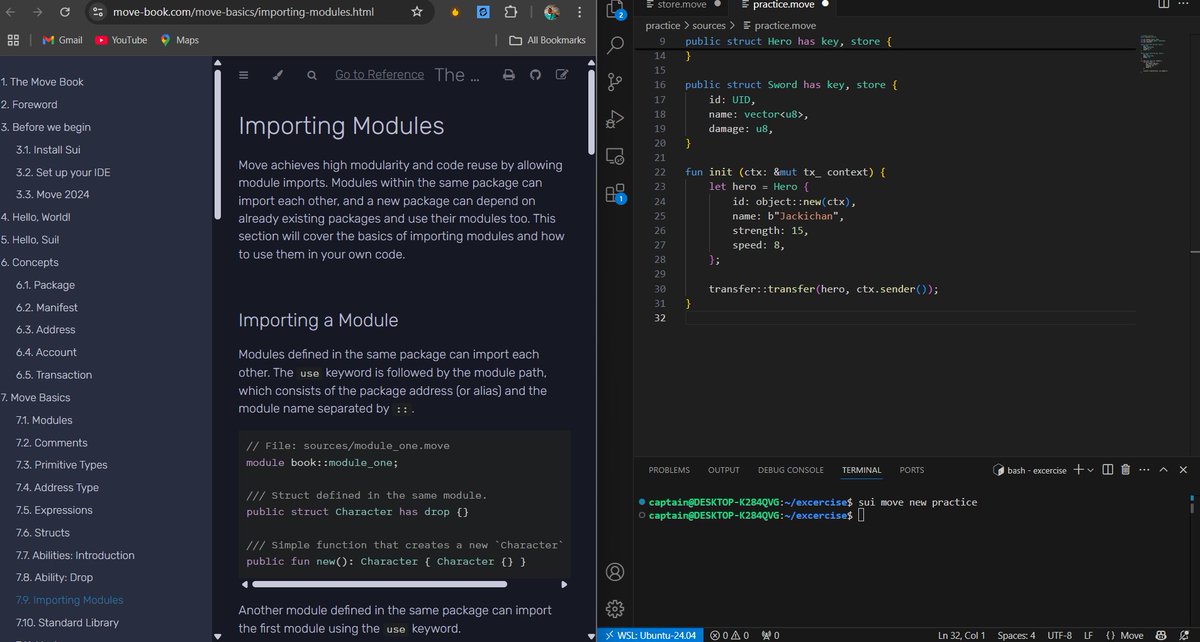
Task: Open the Chrome profile avatar
Action: (x=551, y=13)
